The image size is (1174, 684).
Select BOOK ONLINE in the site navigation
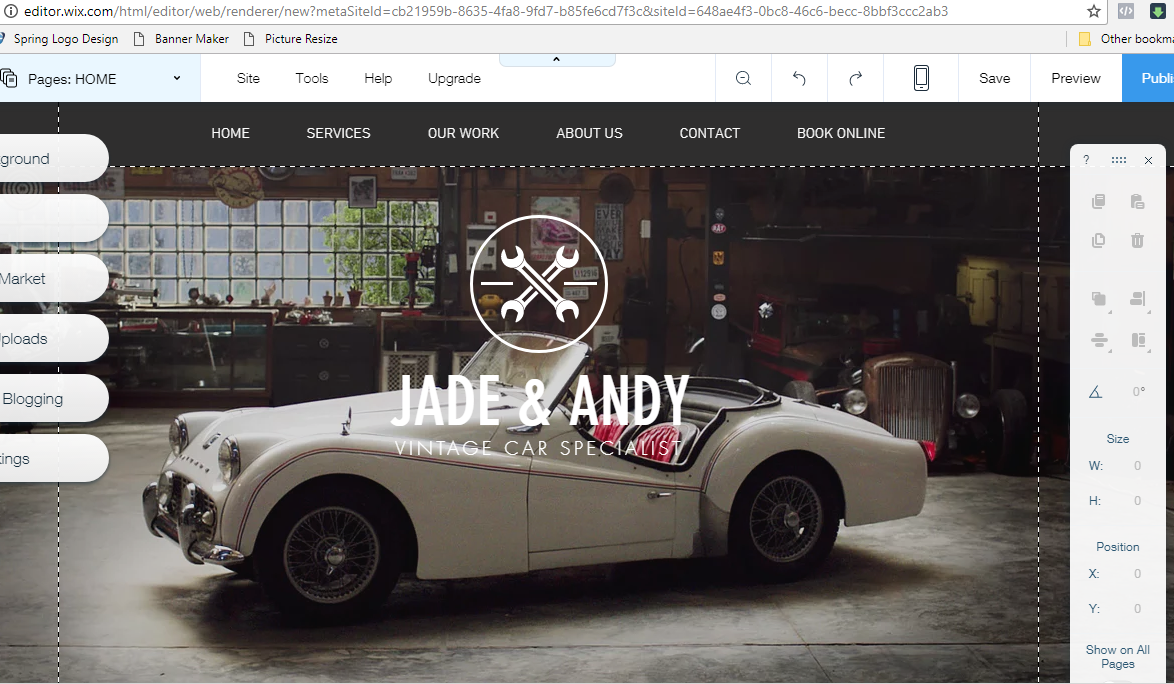(841, 133)
